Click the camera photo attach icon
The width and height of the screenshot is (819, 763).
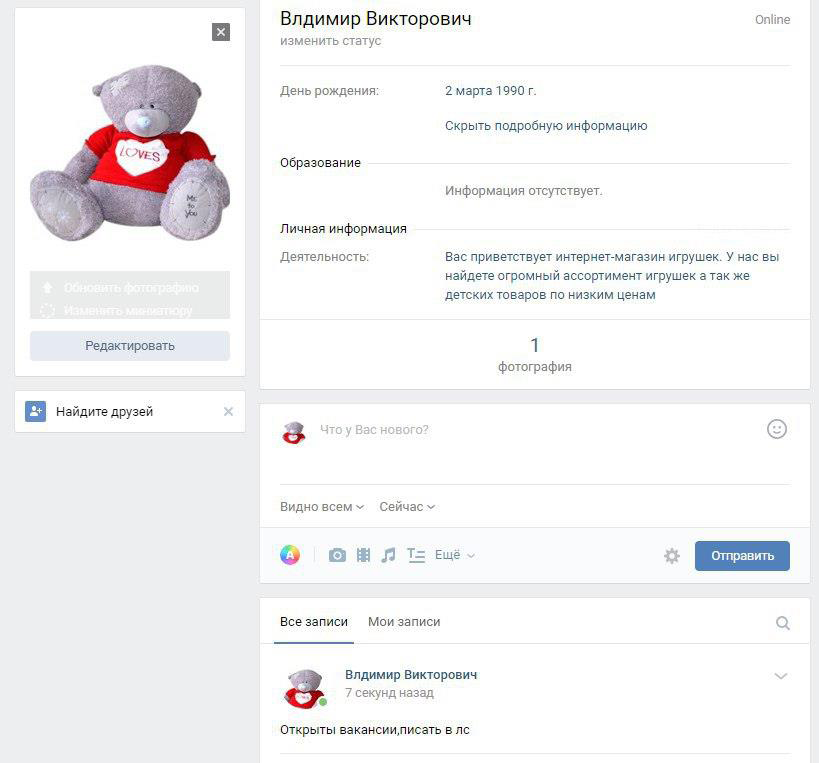point(337,555)
